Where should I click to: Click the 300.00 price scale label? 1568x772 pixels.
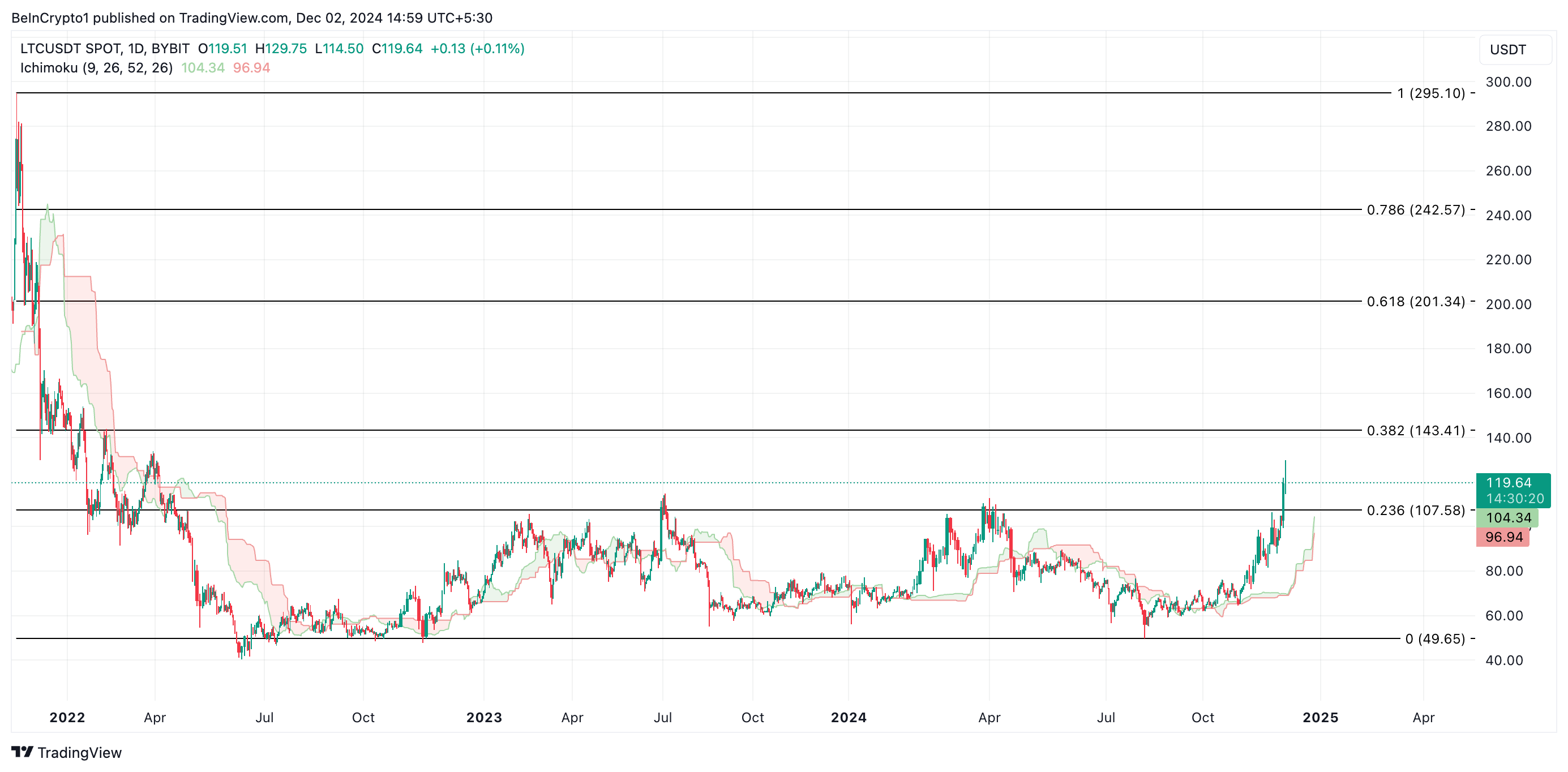[1508, 82]
